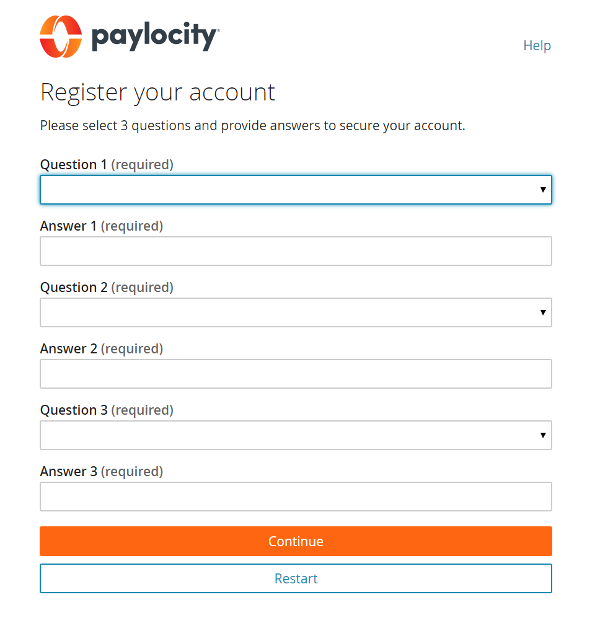This screenshot has height=628, width=614.
Task: Focus the Answer 1 text field
Action: [x=295, y=251]
